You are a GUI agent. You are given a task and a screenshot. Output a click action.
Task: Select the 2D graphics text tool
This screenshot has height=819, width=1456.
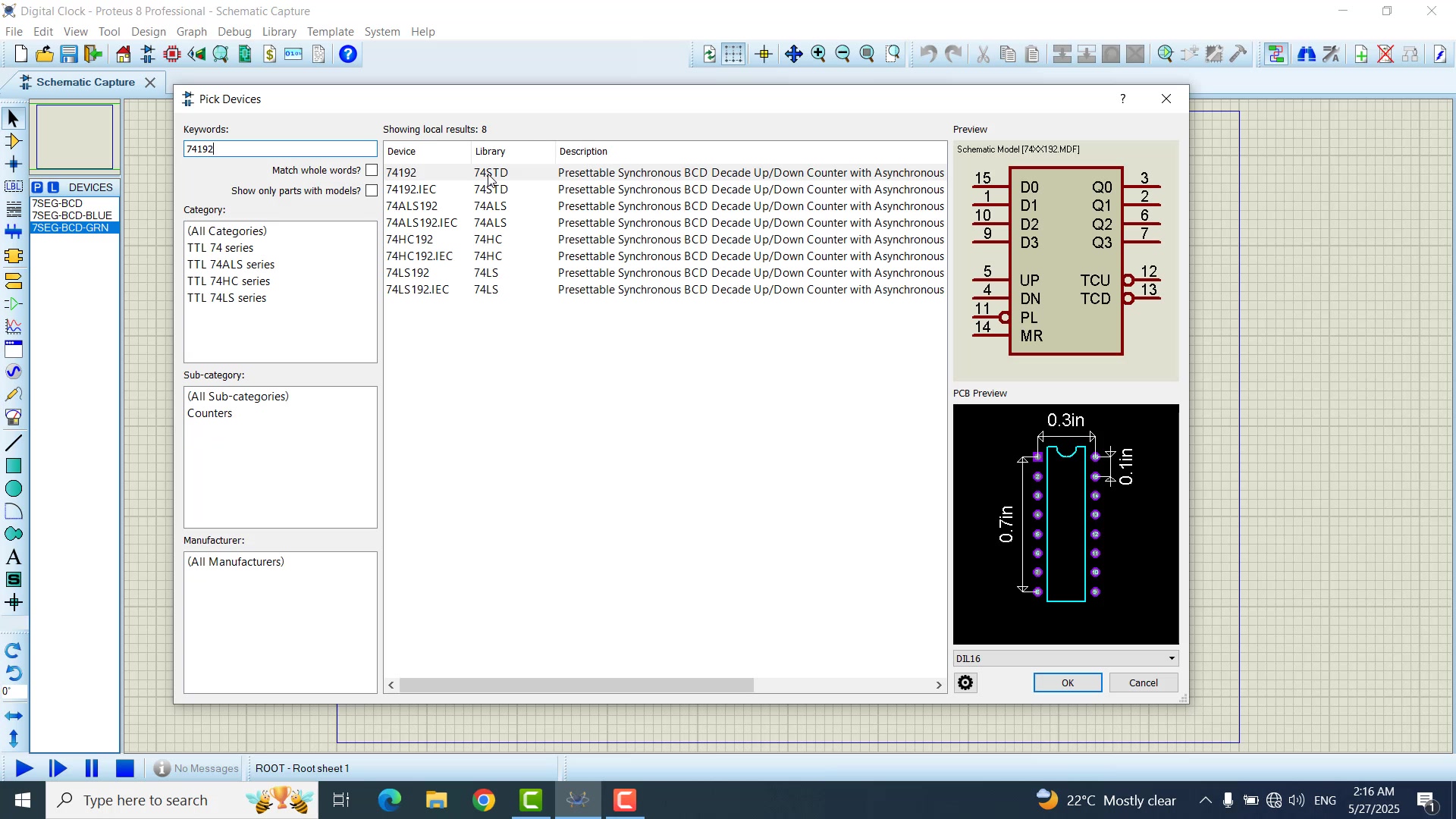click(x=13, y=557)
